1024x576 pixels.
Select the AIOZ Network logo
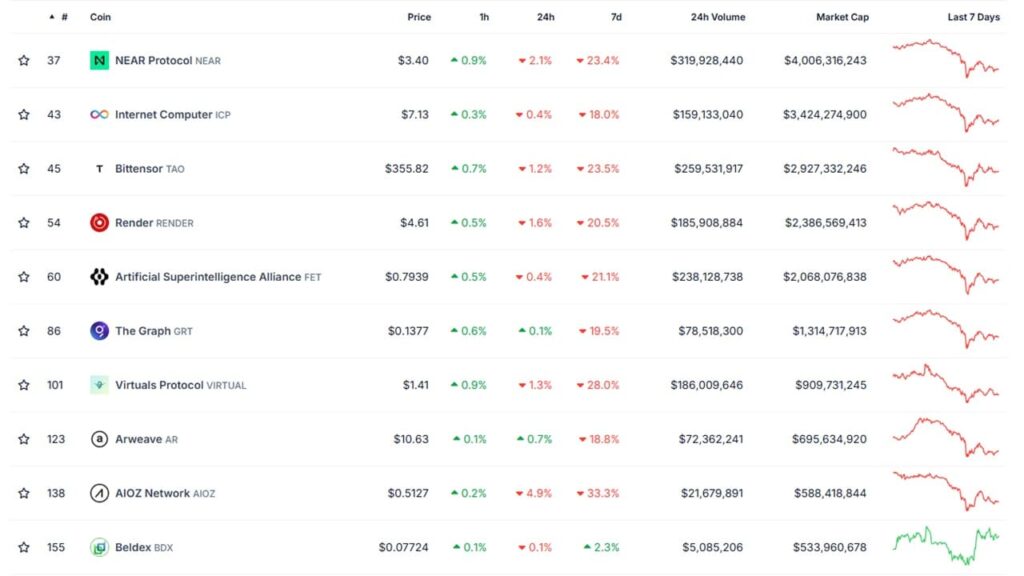click(x=97, y=492)
